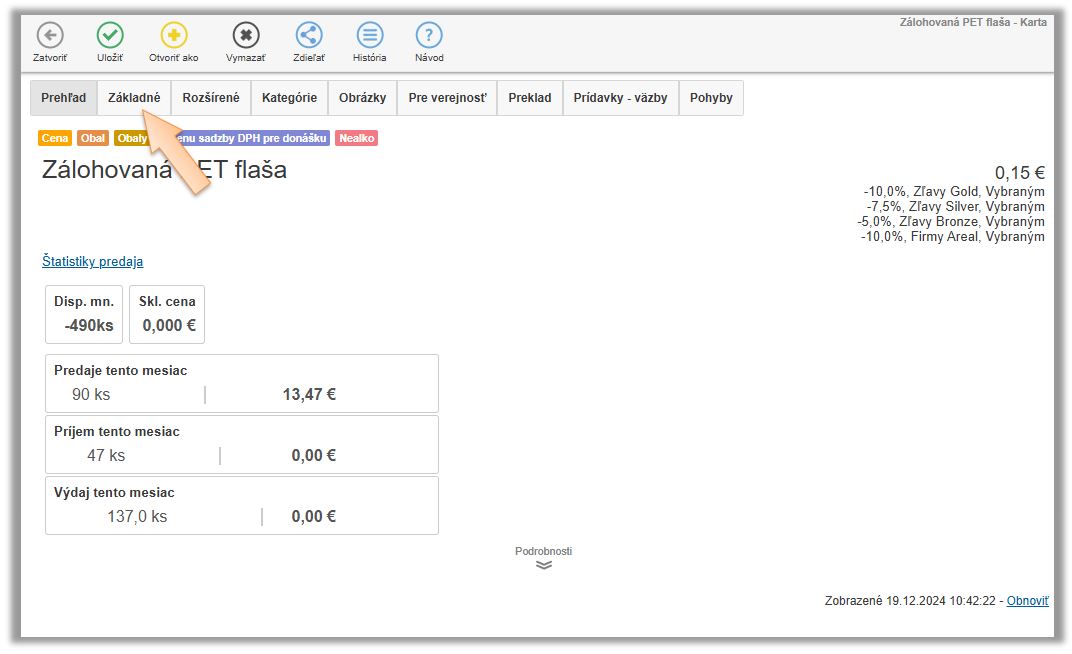The image size is (1072, 654).
Task: Open História icon in toolbar
Action: [x=370, y=36]
